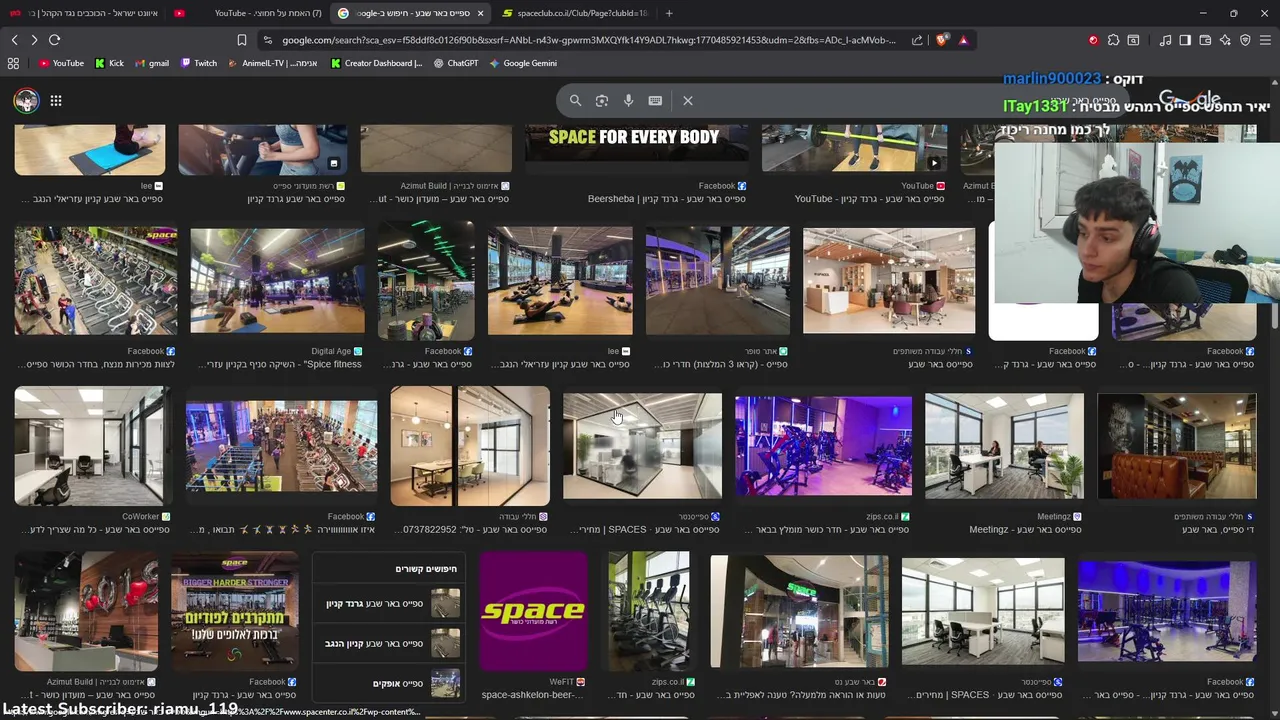The image size is (1280, 720).
Task: Open the Google Gemini bookmark
Action: tap(523, 63)
